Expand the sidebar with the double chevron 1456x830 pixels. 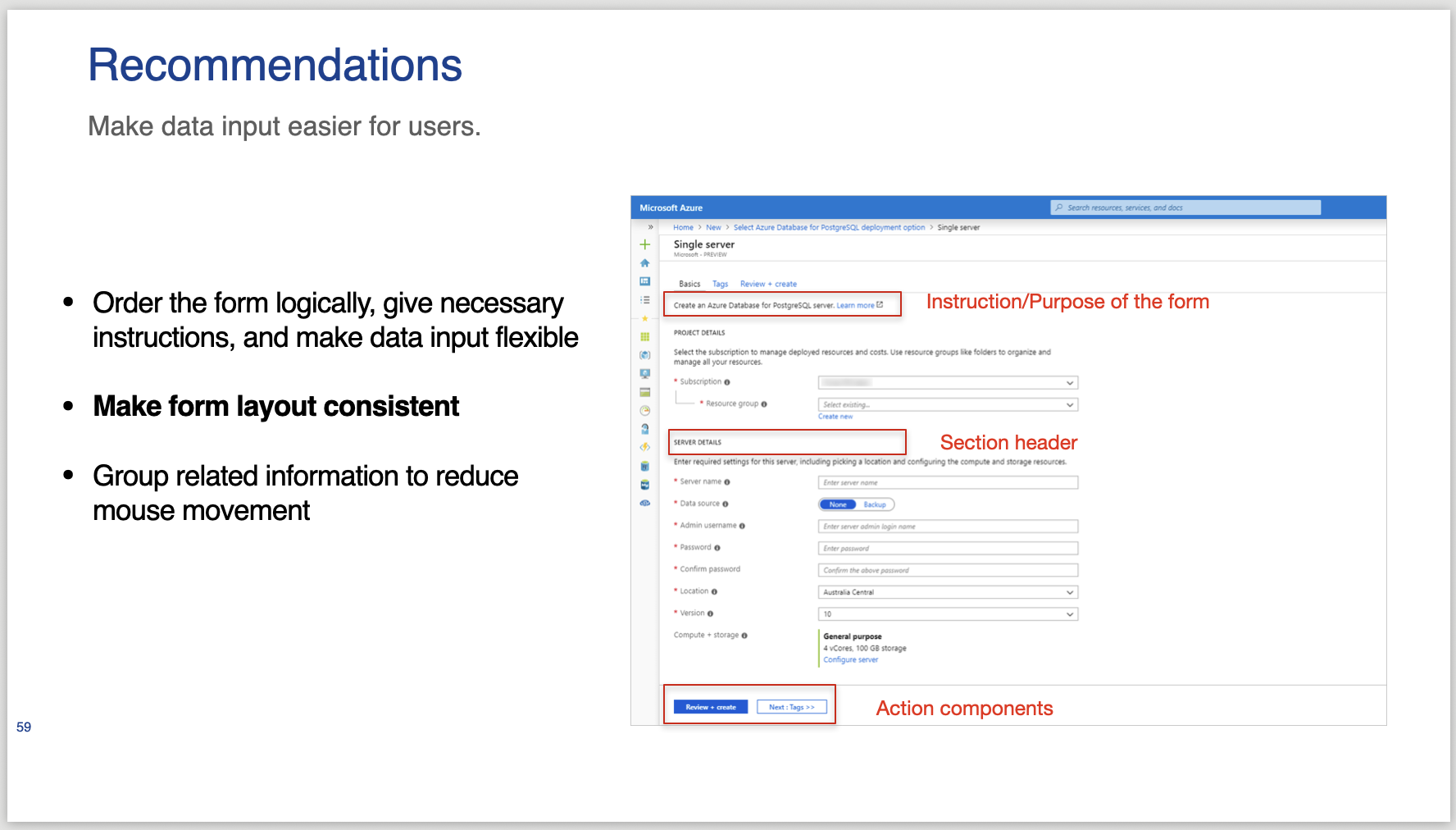650,227
